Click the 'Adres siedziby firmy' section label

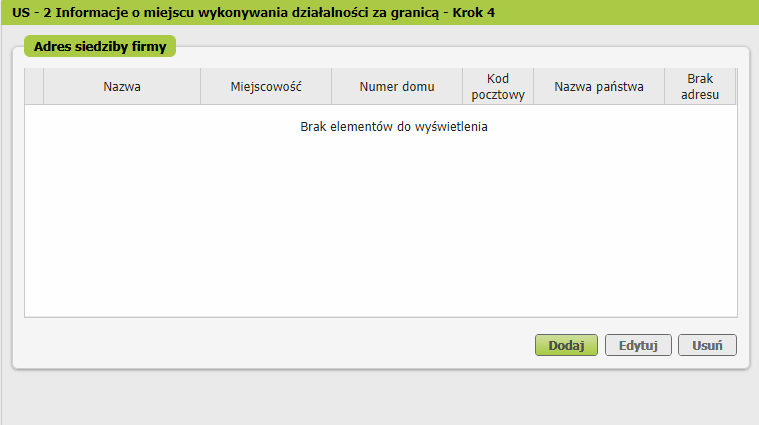point(100,47)
